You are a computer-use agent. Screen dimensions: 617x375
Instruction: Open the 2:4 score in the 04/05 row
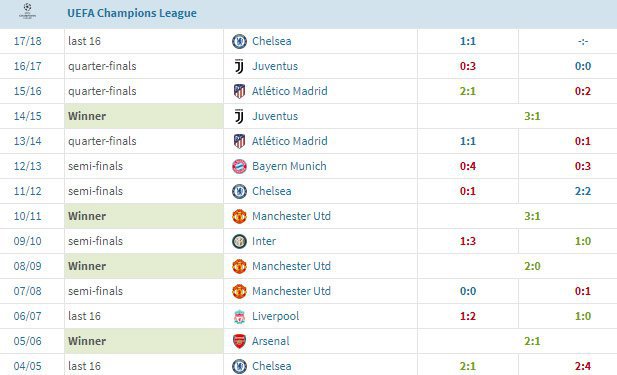[583, 366]
